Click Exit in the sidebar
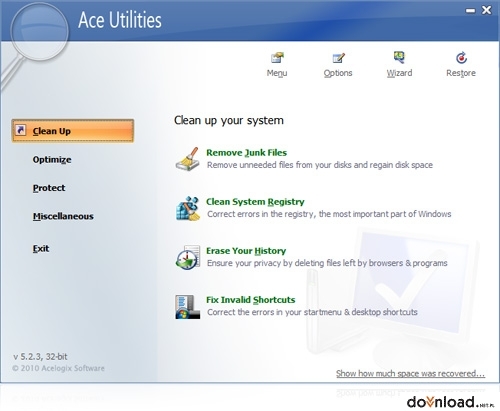500x411 pixels. click(x=41, y=249)
